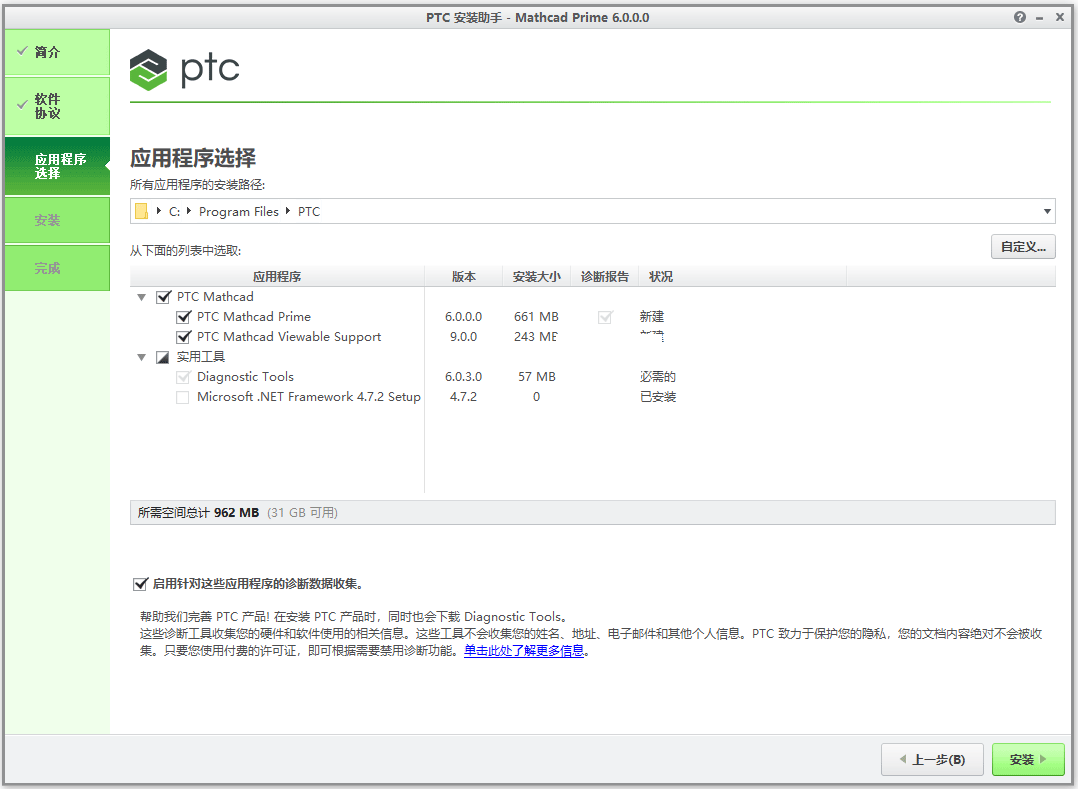This screenshot has height=789, width=1078.
Task: Click the diagnostic report icon for Mathcad Prime
Action: pos(604,317)
